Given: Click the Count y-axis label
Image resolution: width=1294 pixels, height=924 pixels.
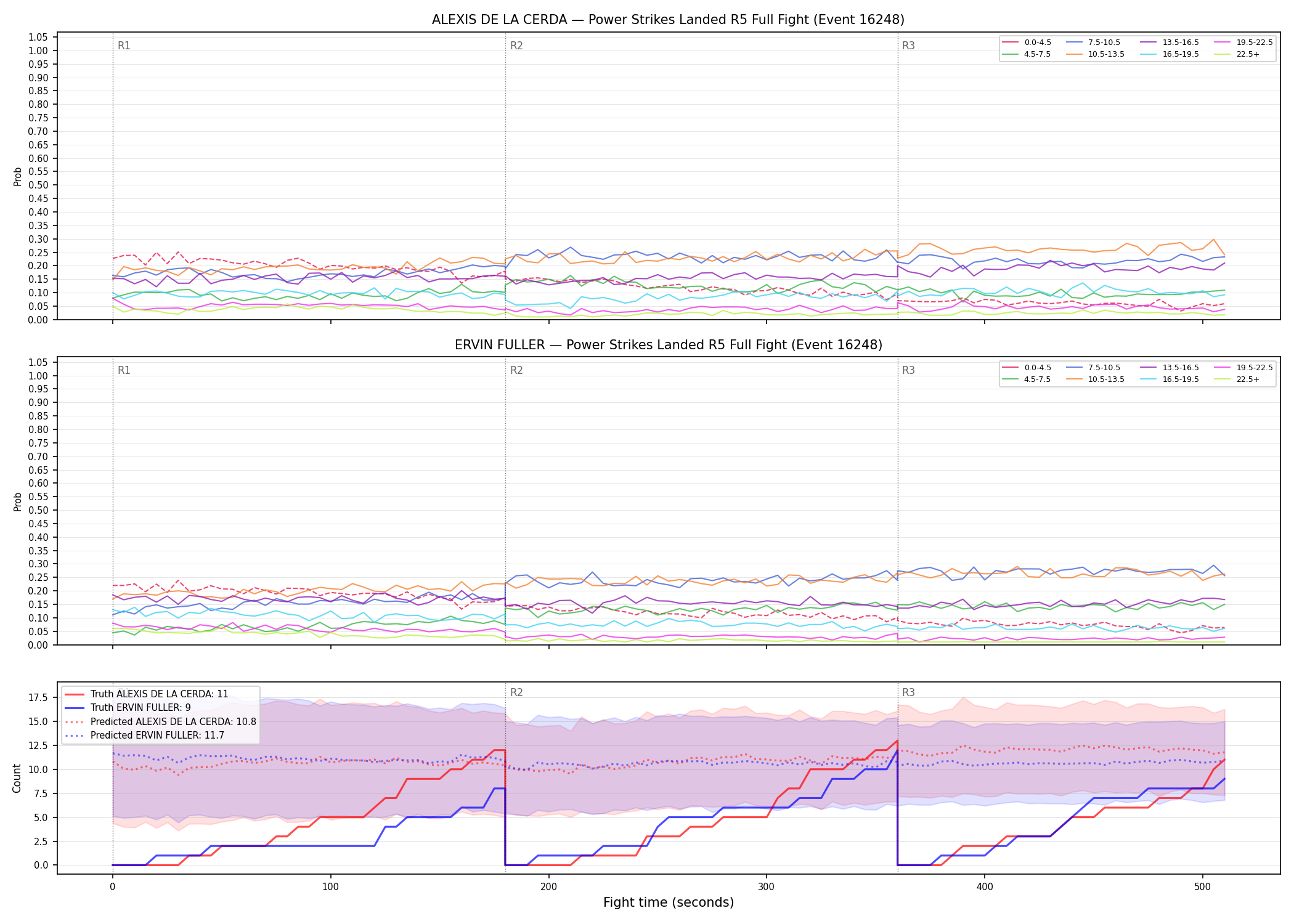Looking at the screenshot, I should click(17, 778).
